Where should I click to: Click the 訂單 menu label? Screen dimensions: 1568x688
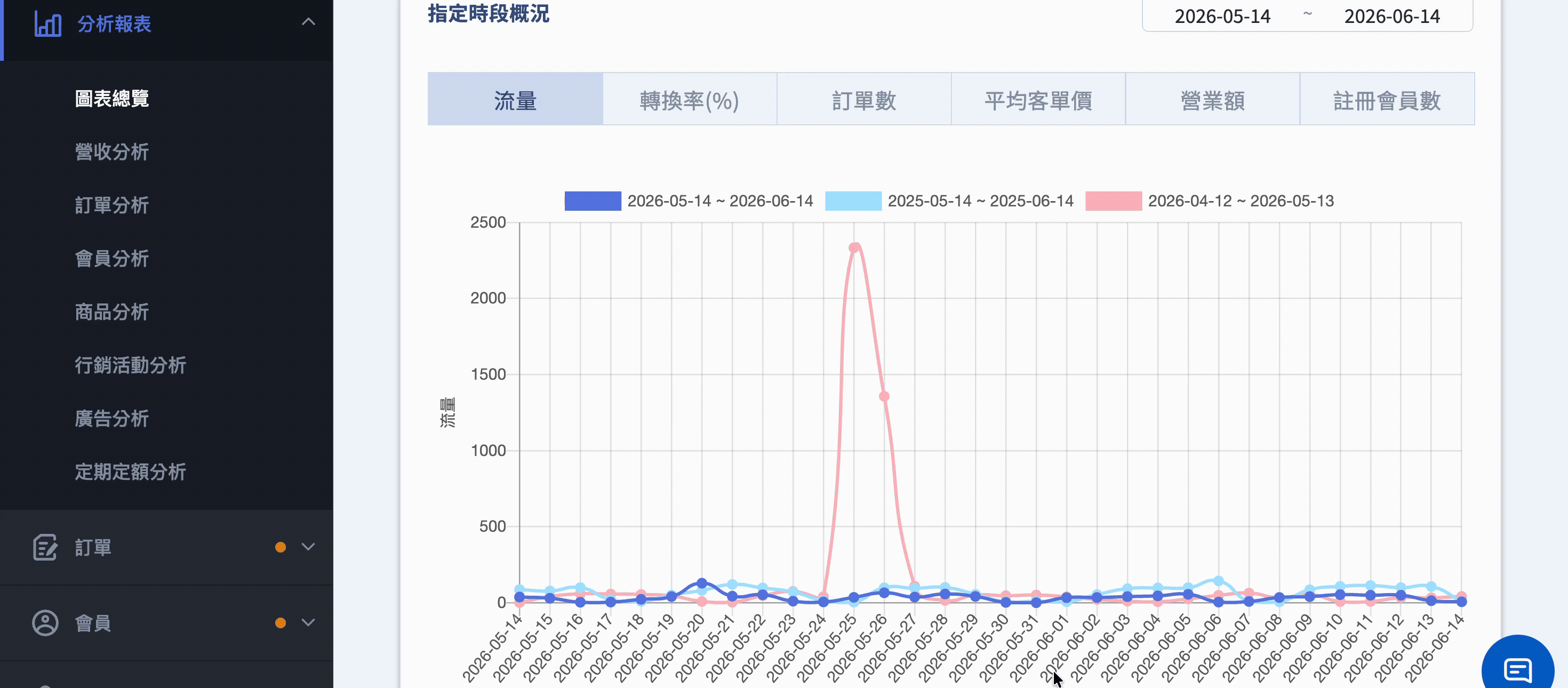93,547
